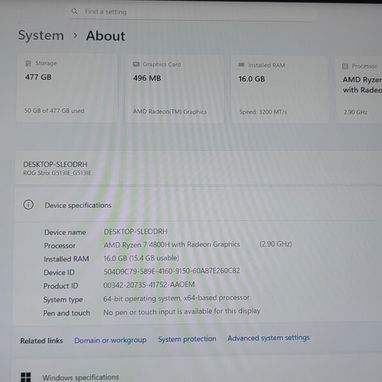Click the Storage drive icon
Viewport: 382px width, 382px height.
(28, 63)
